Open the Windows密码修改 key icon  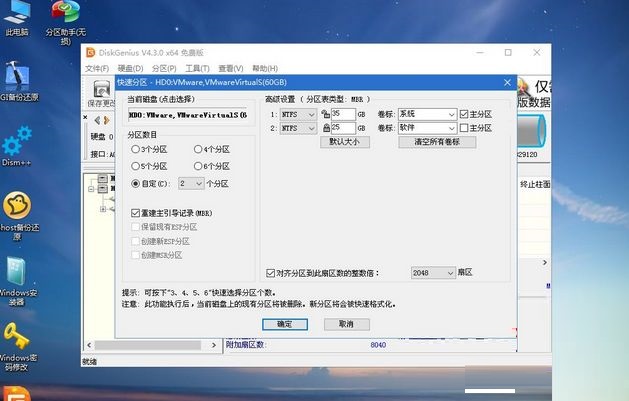tap(16, 347)
